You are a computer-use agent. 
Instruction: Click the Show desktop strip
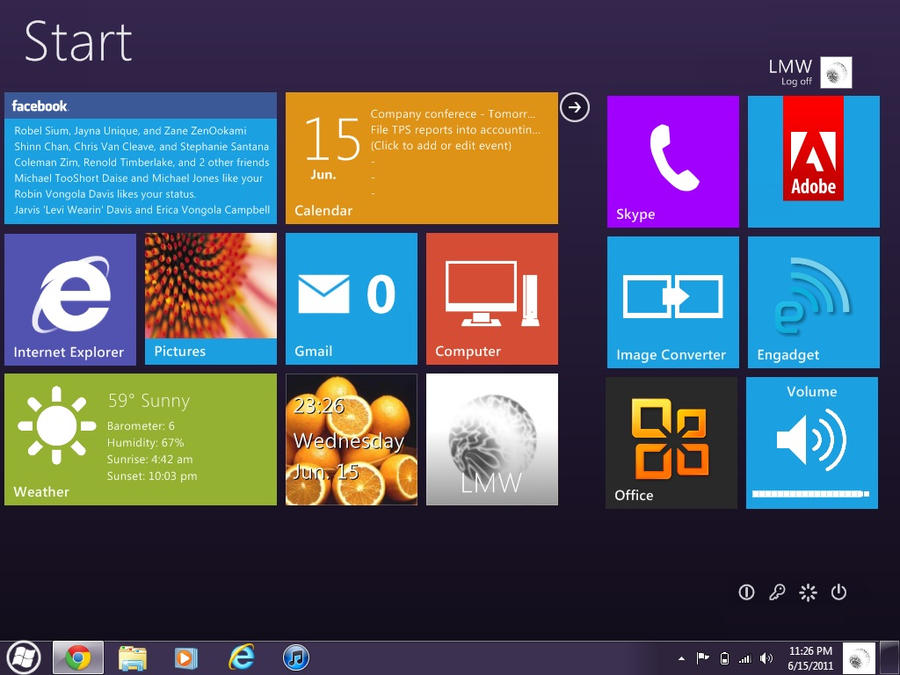[x=890, y=658]
